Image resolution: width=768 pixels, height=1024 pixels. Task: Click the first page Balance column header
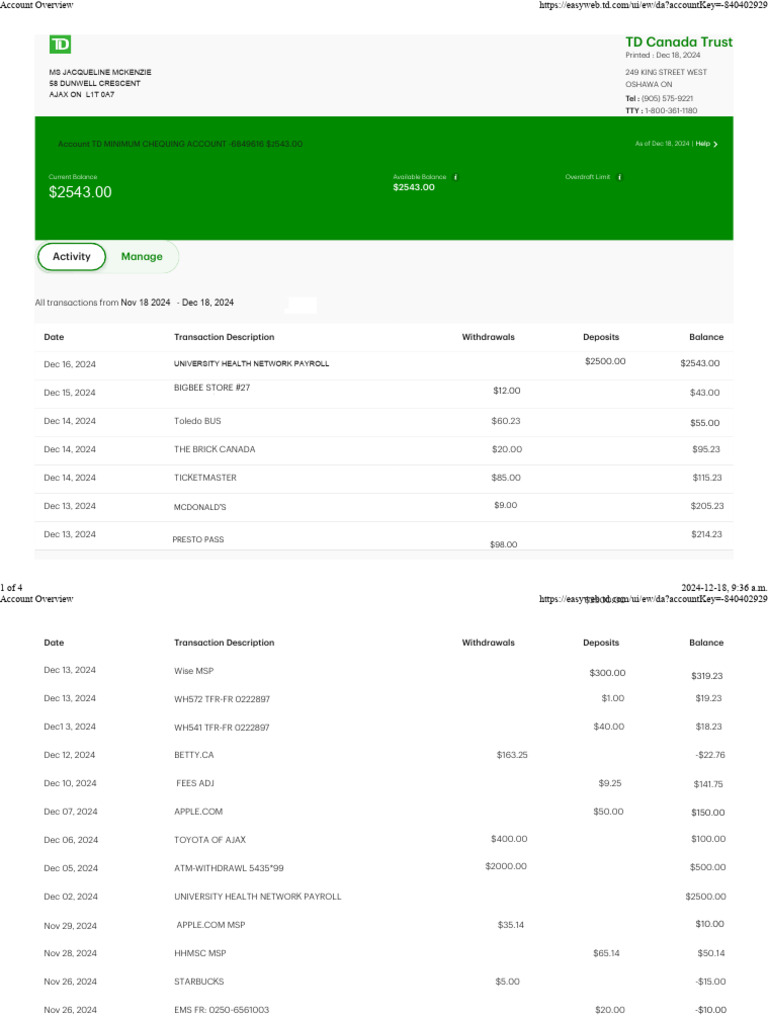coord(706,337)
